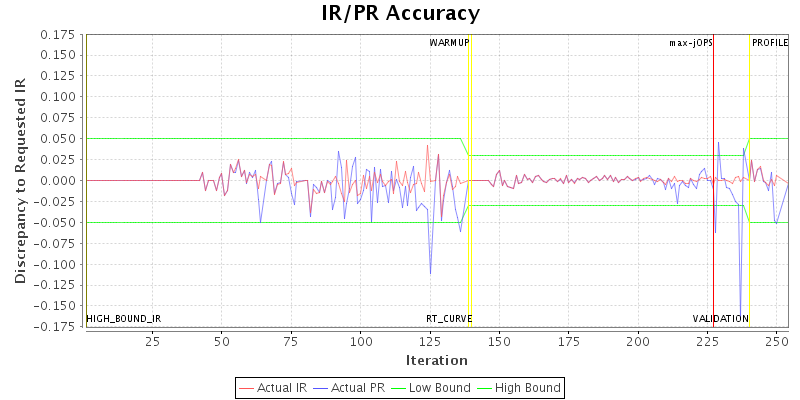Click the red line swatch beside Actual IR

pos(247,387)
